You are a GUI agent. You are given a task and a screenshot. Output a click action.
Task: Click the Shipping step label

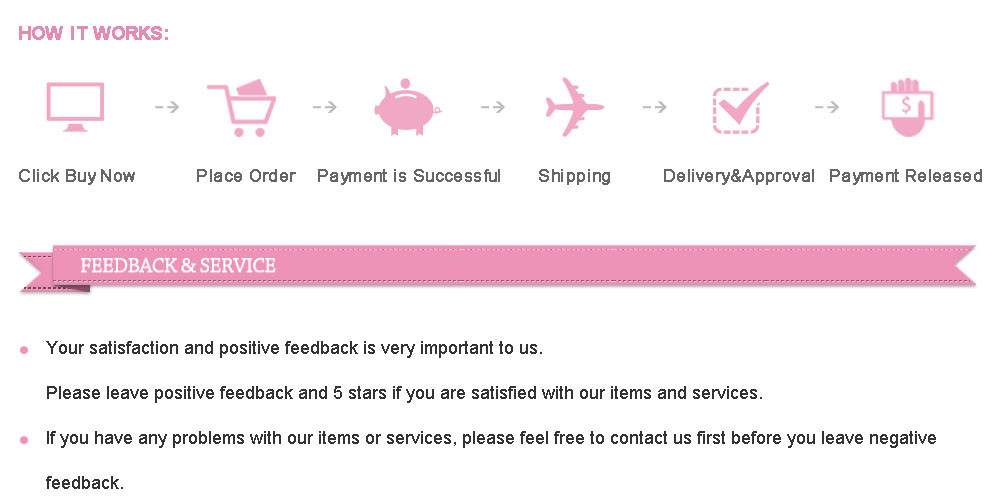click(x=574, y=176)
